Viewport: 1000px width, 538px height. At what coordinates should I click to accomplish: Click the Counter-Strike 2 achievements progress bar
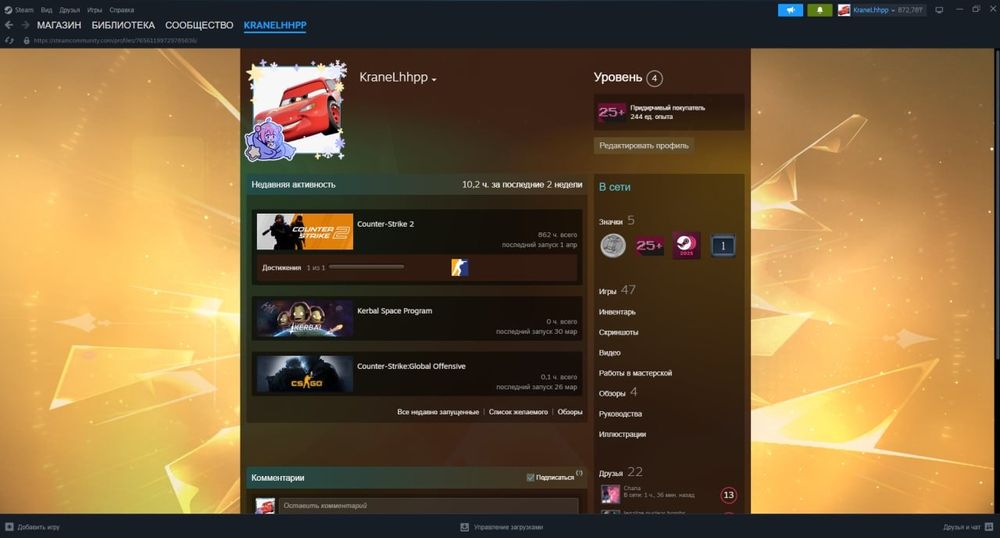coord(366,267)
